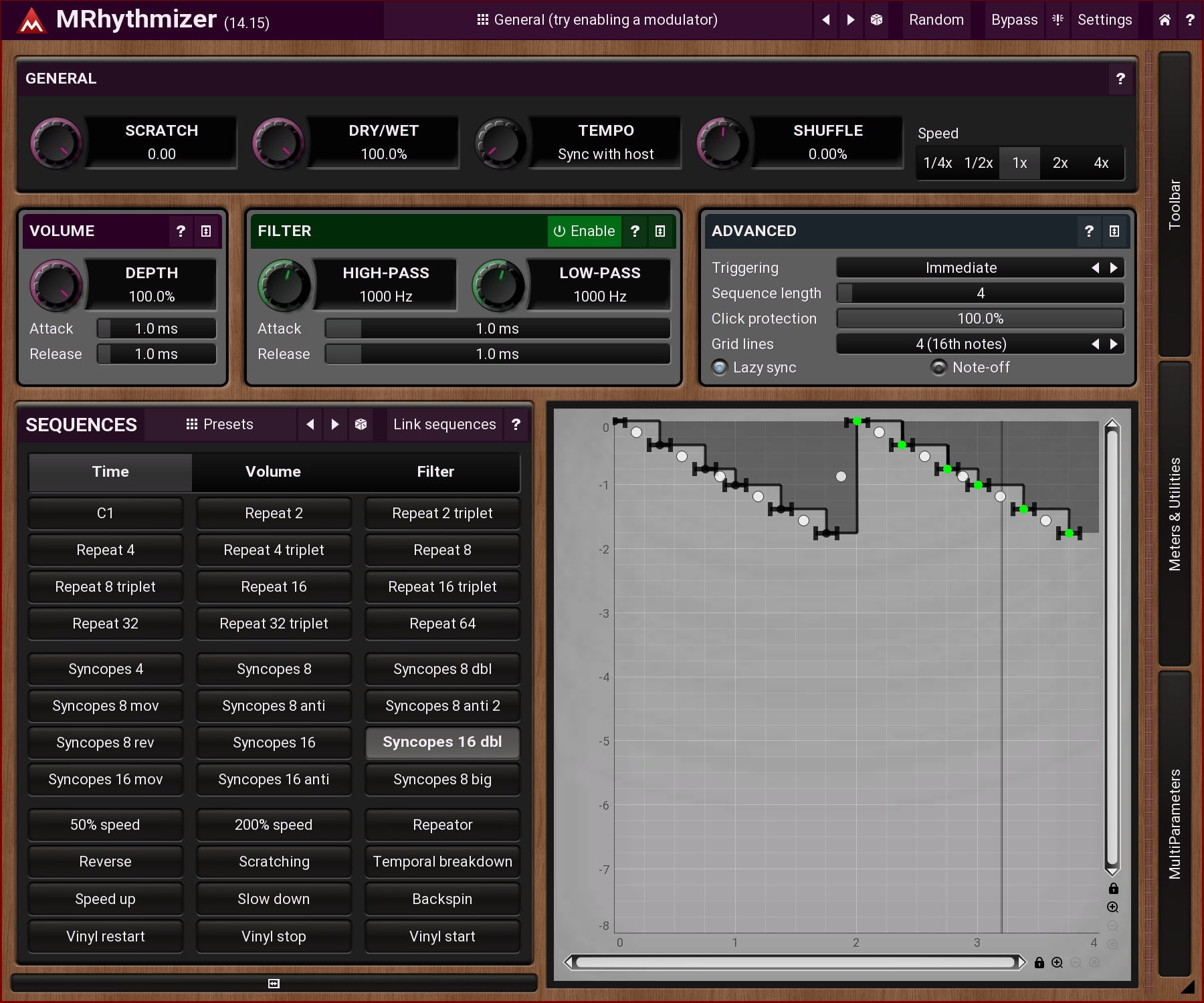The width and height of the screenshot is (1204, 1003).
Task: Switch to the Volume sequence tab
Action: click(x=273, y=472)
